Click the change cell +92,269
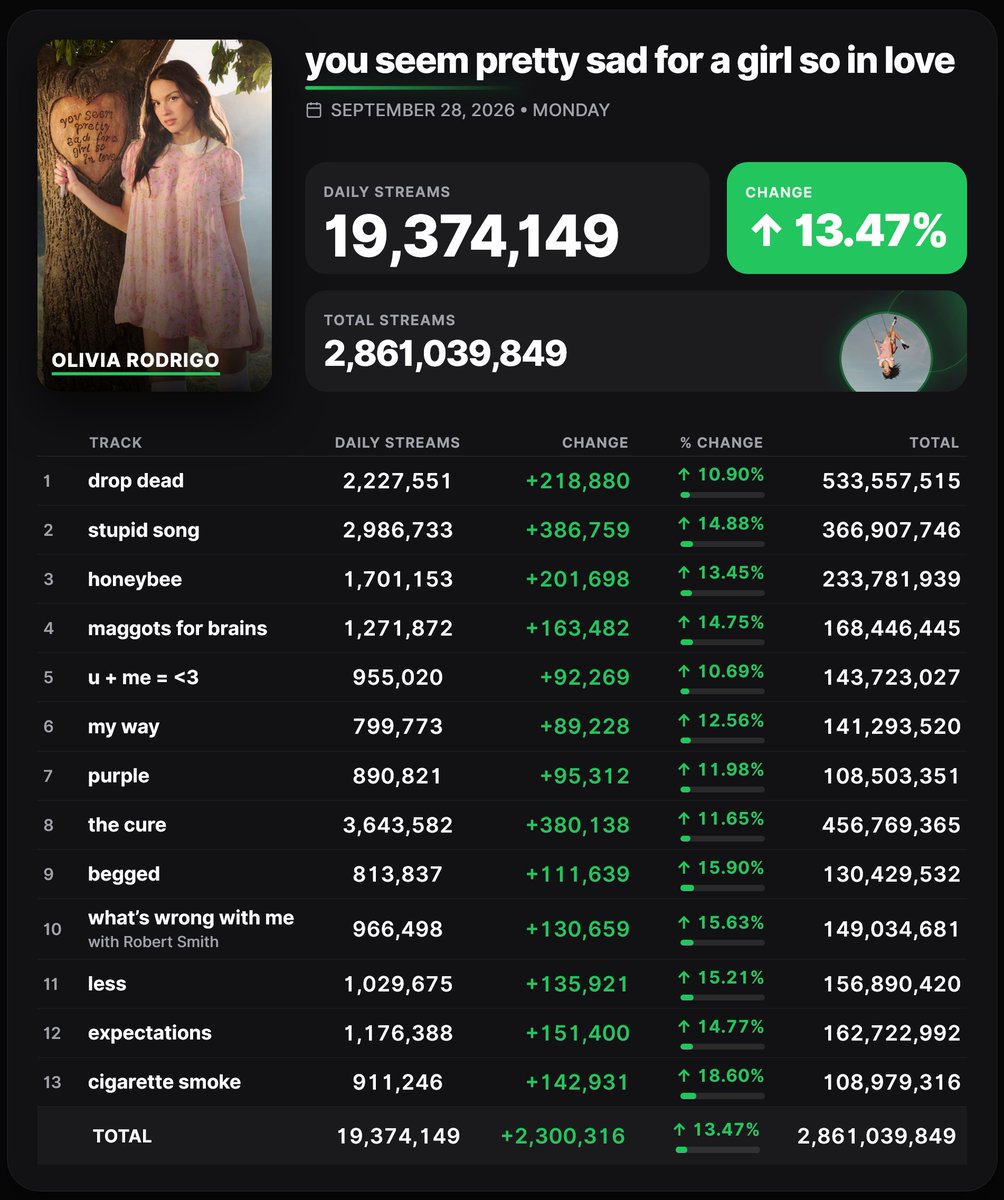 tap(585, 677)
